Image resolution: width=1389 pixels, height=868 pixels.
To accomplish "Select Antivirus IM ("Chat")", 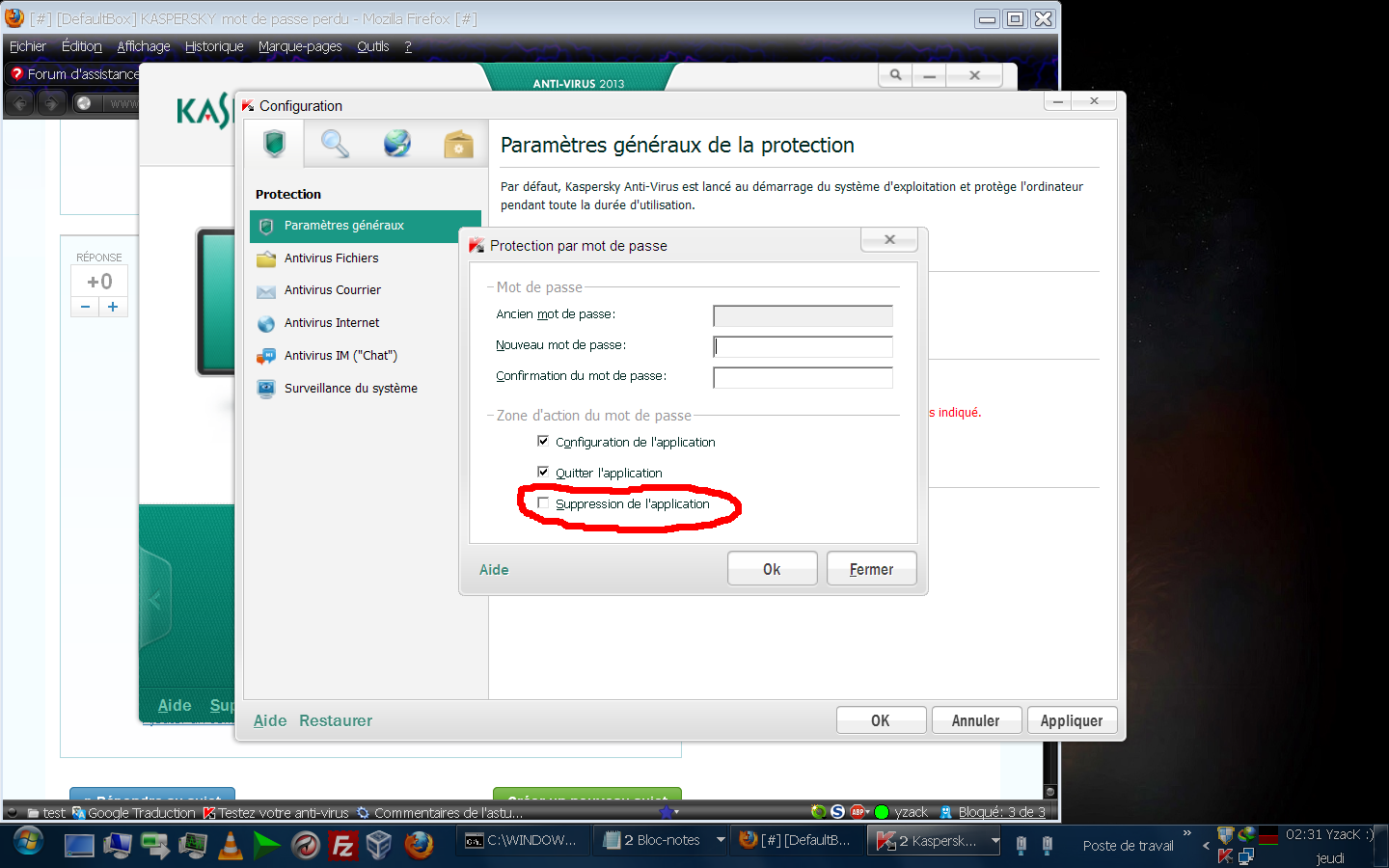I will [340, 356].
